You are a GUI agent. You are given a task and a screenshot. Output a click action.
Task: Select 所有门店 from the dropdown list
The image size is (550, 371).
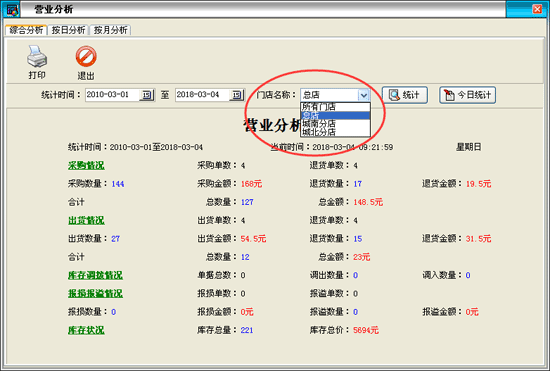[x=335, y=107]
